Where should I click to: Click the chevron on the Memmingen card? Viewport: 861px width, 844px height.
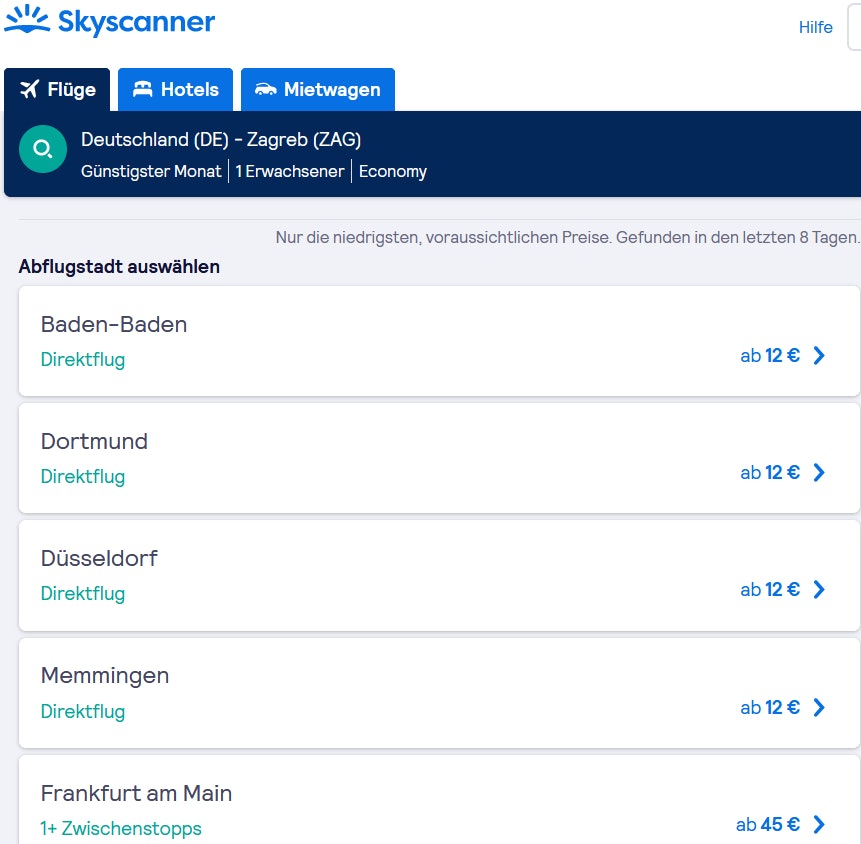(819, 707)
